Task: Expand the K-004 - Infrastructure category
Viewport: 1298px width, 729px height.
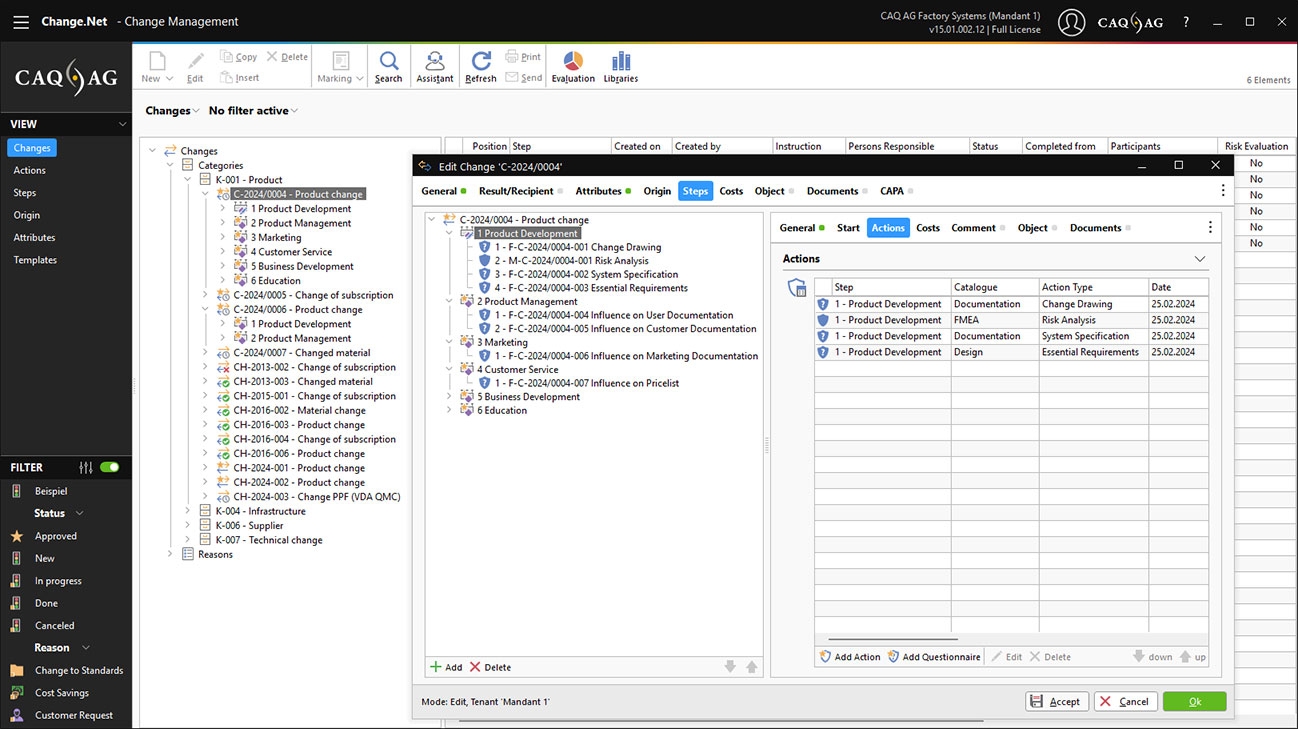Action: (187, 511)
